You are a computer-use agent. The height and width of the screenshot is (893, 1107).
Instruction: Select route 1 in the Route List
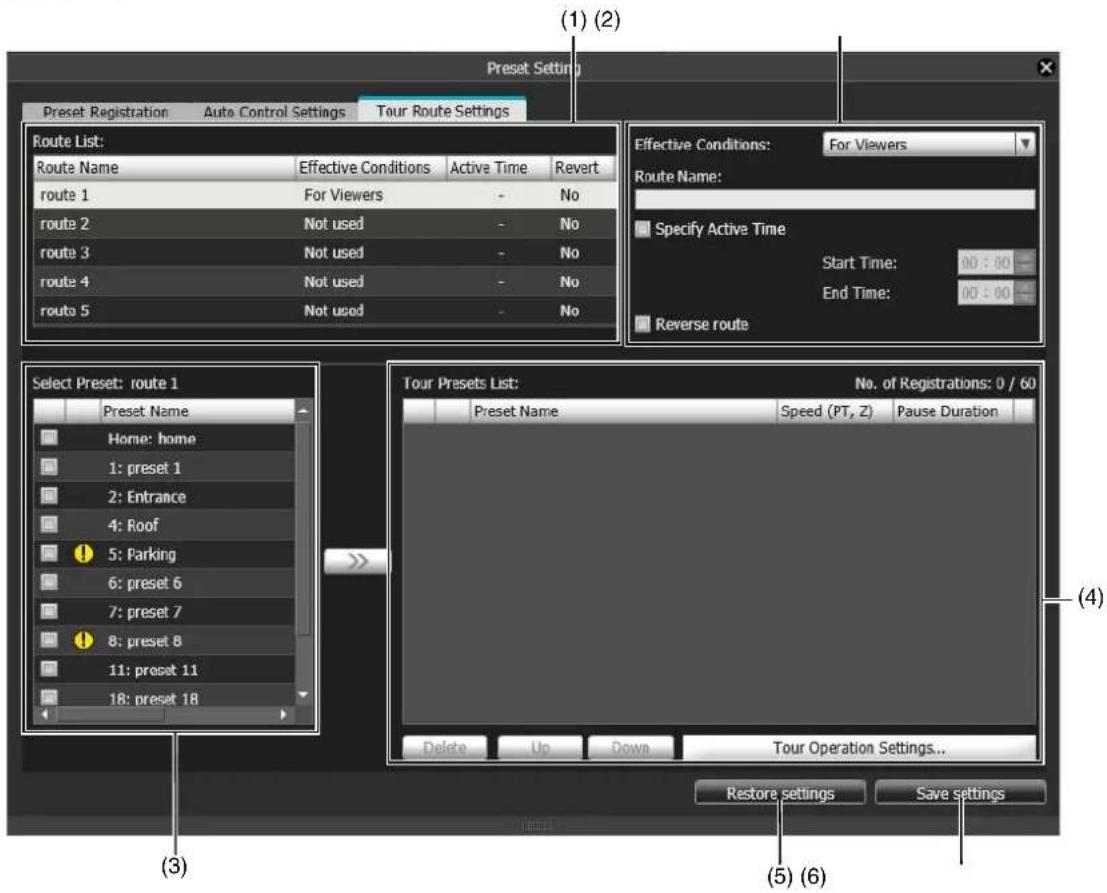click(325, 195)
